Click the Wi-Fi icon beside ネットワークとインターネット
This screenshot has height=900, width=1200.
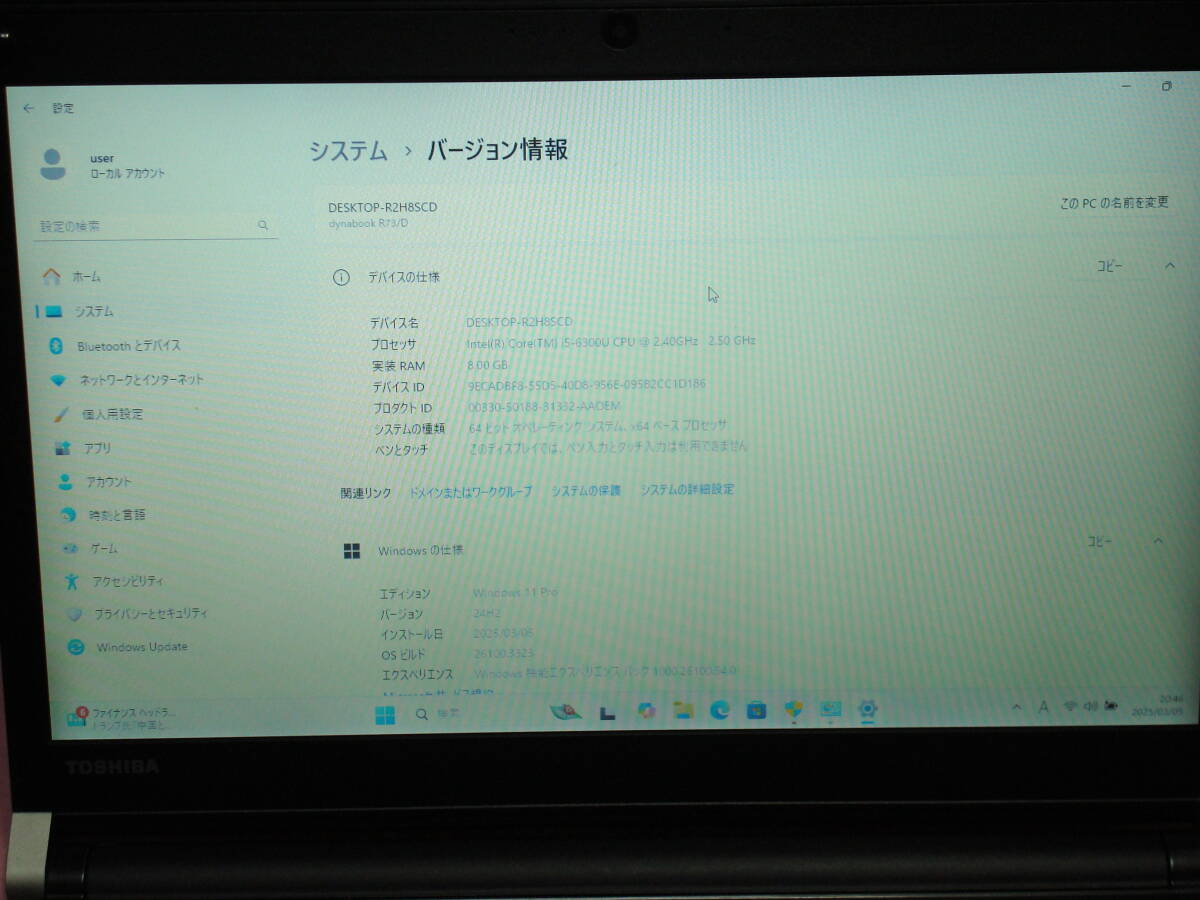coord(58,380)
